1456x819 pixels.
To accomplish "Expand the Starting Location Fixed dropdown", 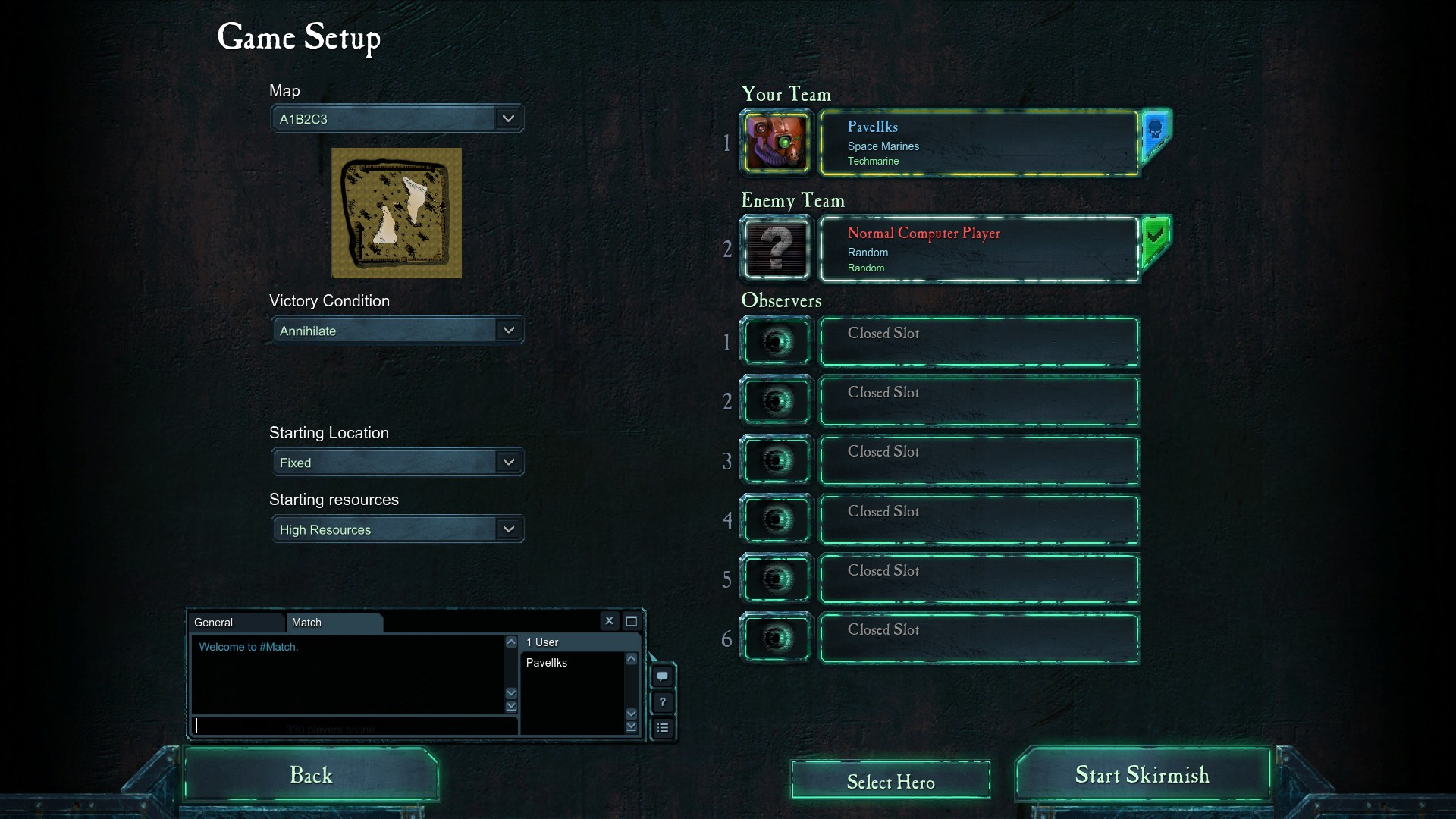I will (x=397, y=463).
